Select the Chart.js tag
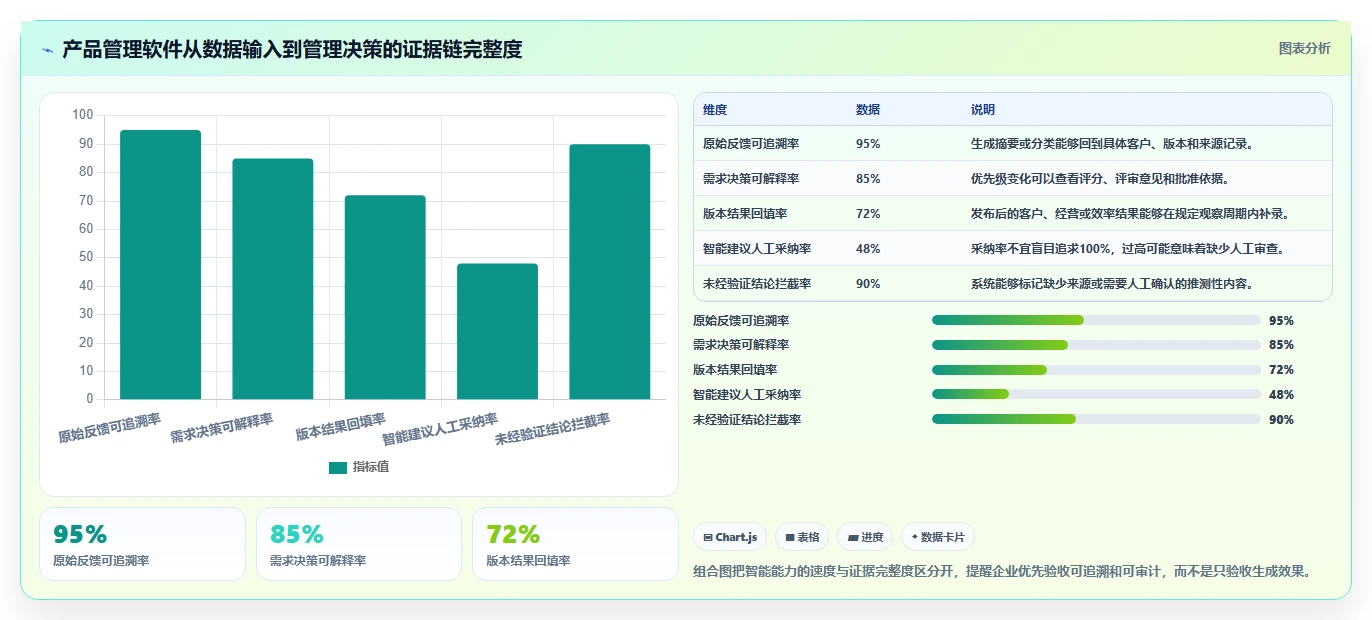This screenshot has height=620, width=1372. pyautogui.click(x=730, y=537)
